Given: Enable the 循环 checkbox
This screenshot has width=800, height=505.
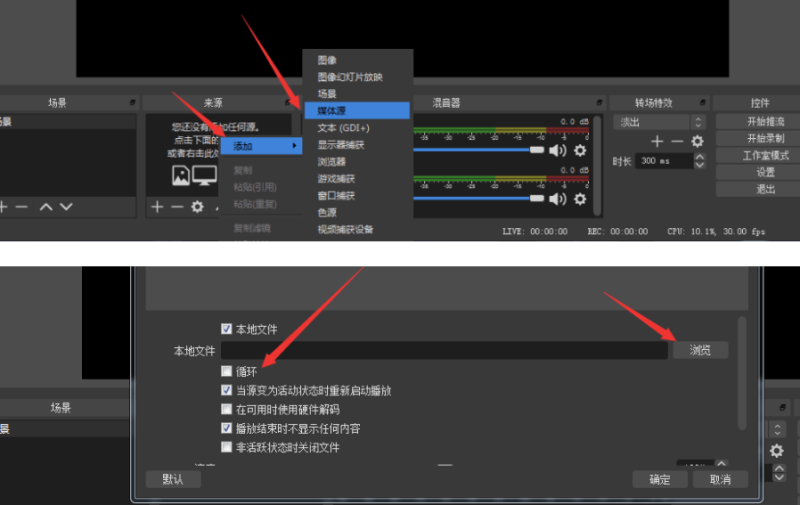Looking at the screenshot, I should [x=227, y=371].
